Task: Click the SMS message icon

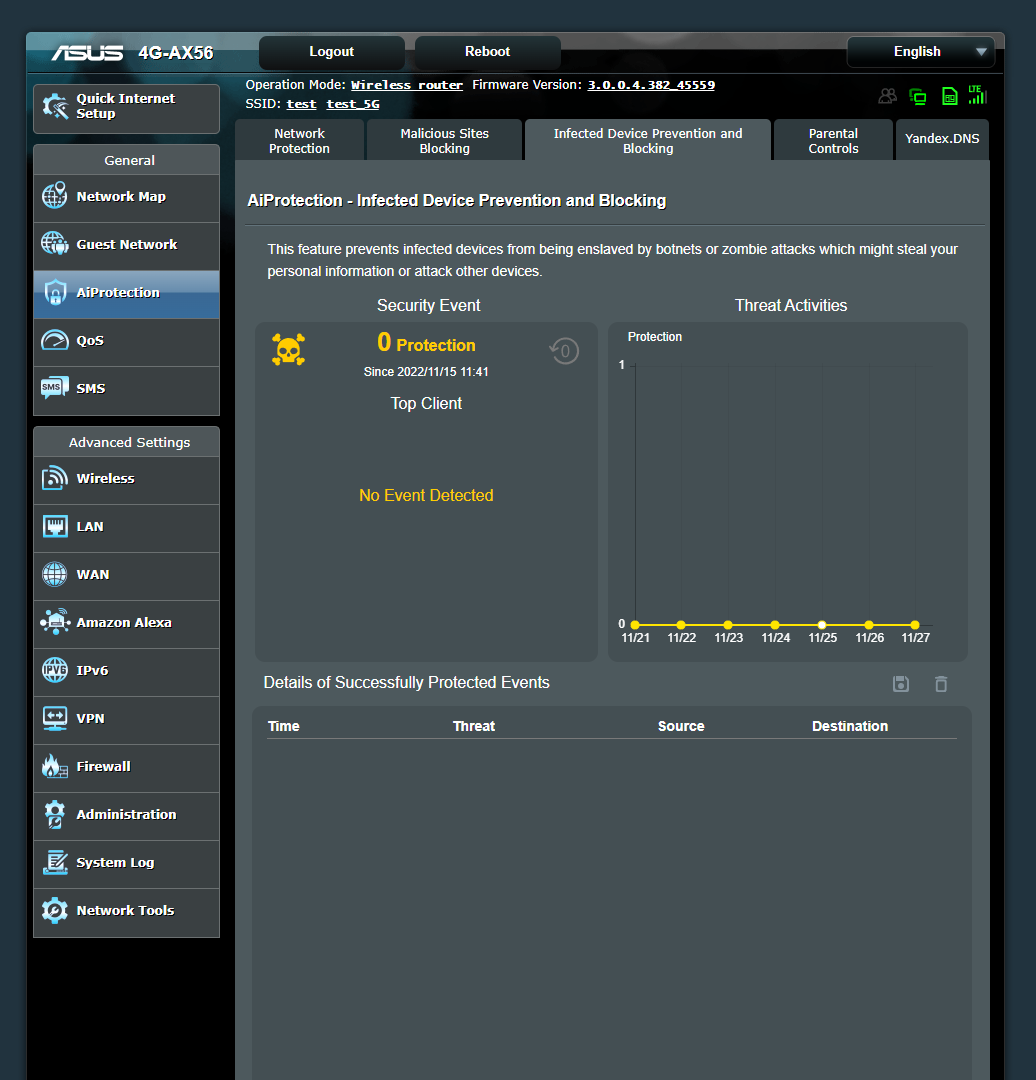Action: pyautogui.click(x=54, y=388)
